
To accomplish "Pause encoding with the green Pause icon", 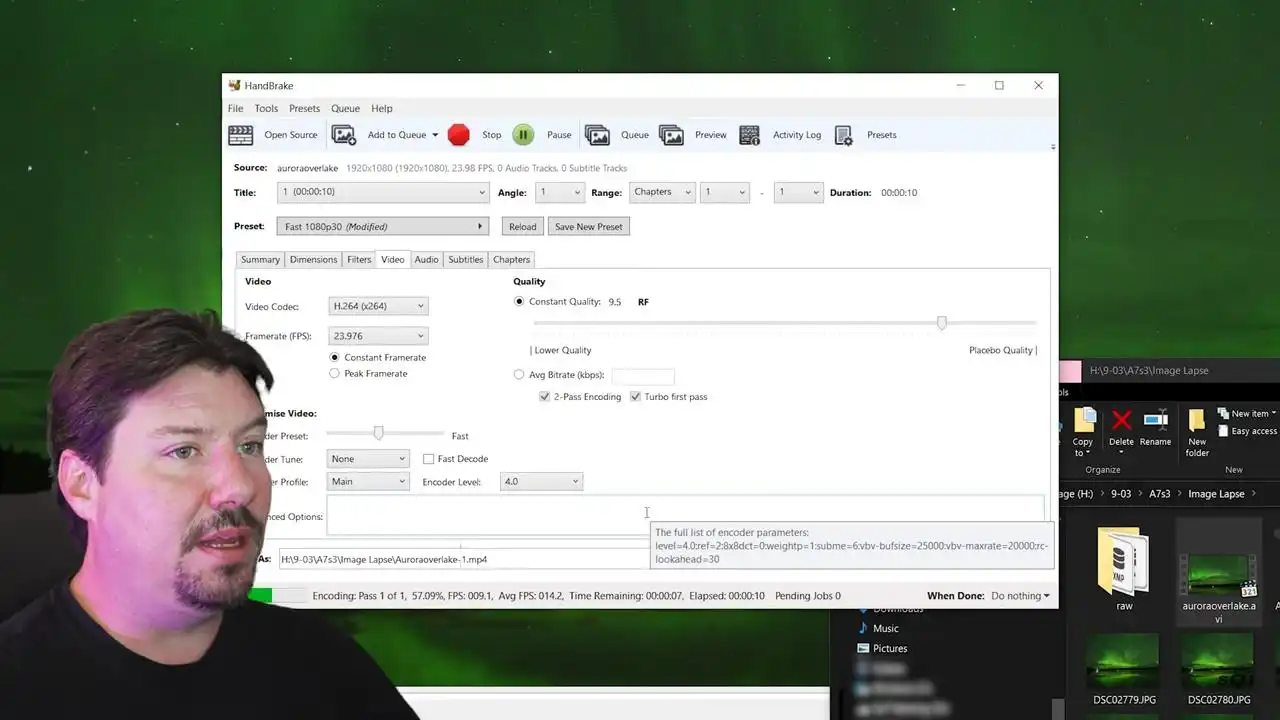I will [523, 135].
